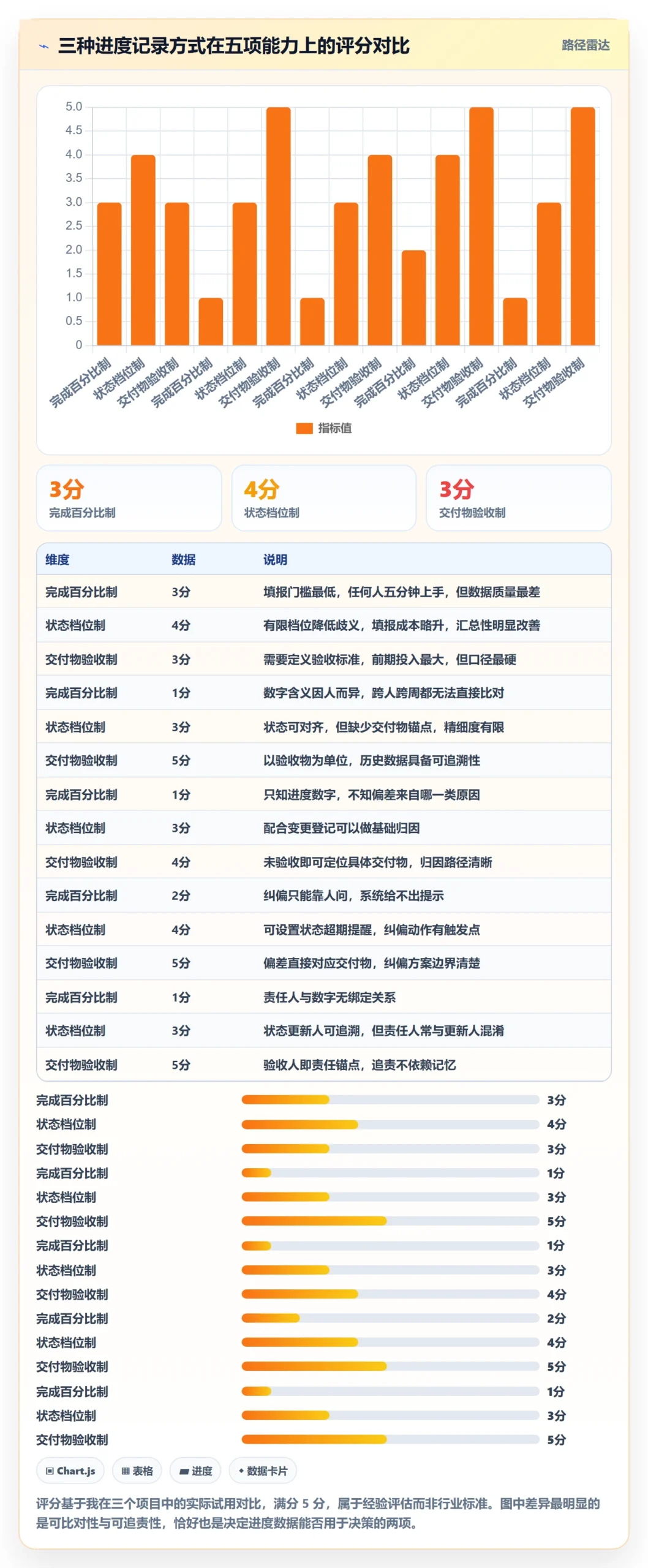648x1568 pixels.
Task: Select the row 状态更新人可追溯
Action: tap(324, 1031)
